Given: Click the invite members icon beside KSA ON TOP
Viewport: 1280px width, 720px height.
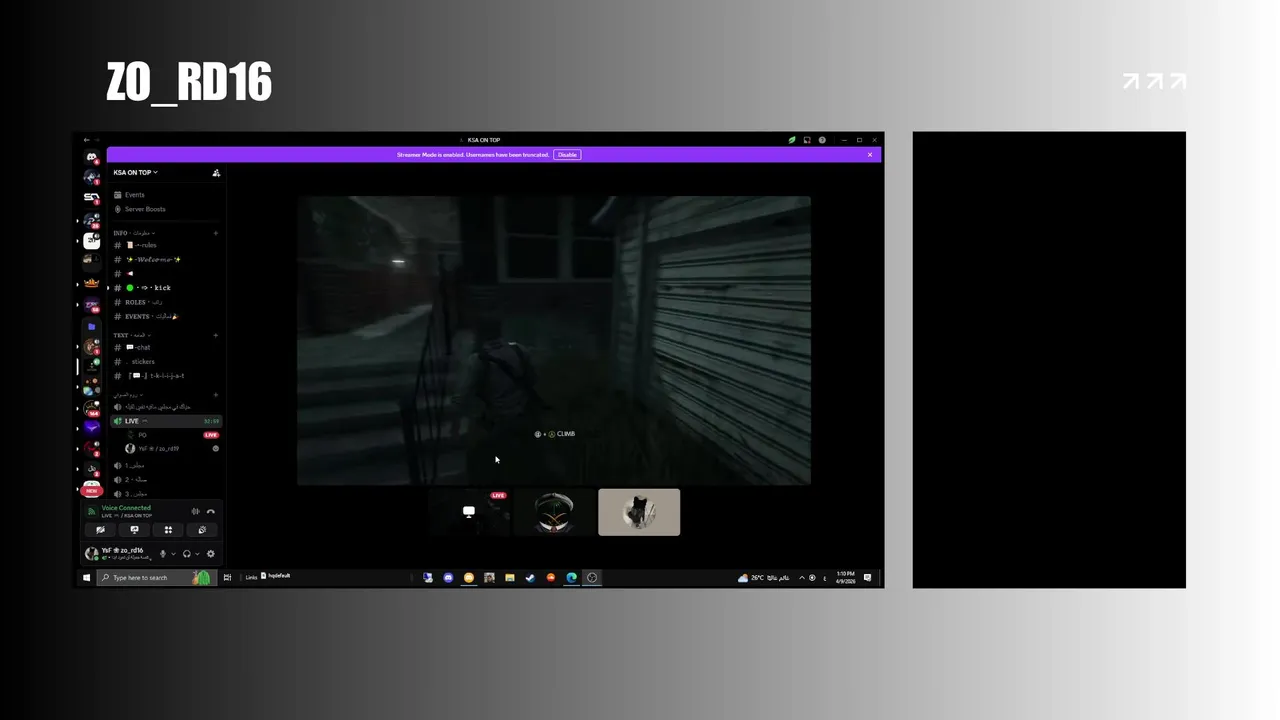Looking at the screenshot, I should tap(216, 173).
